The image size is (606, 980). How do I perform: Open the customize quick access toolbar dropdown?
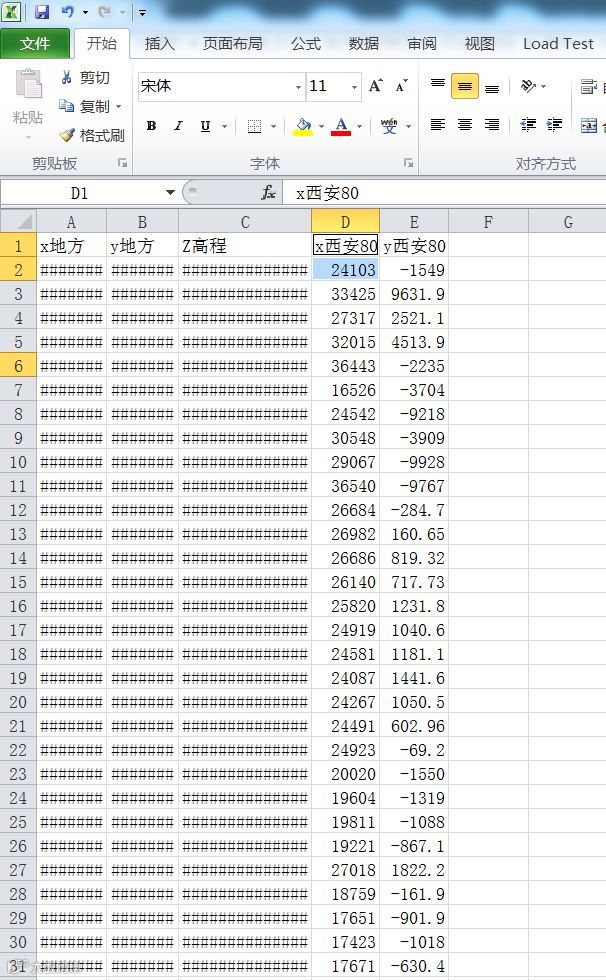(142, 12)
